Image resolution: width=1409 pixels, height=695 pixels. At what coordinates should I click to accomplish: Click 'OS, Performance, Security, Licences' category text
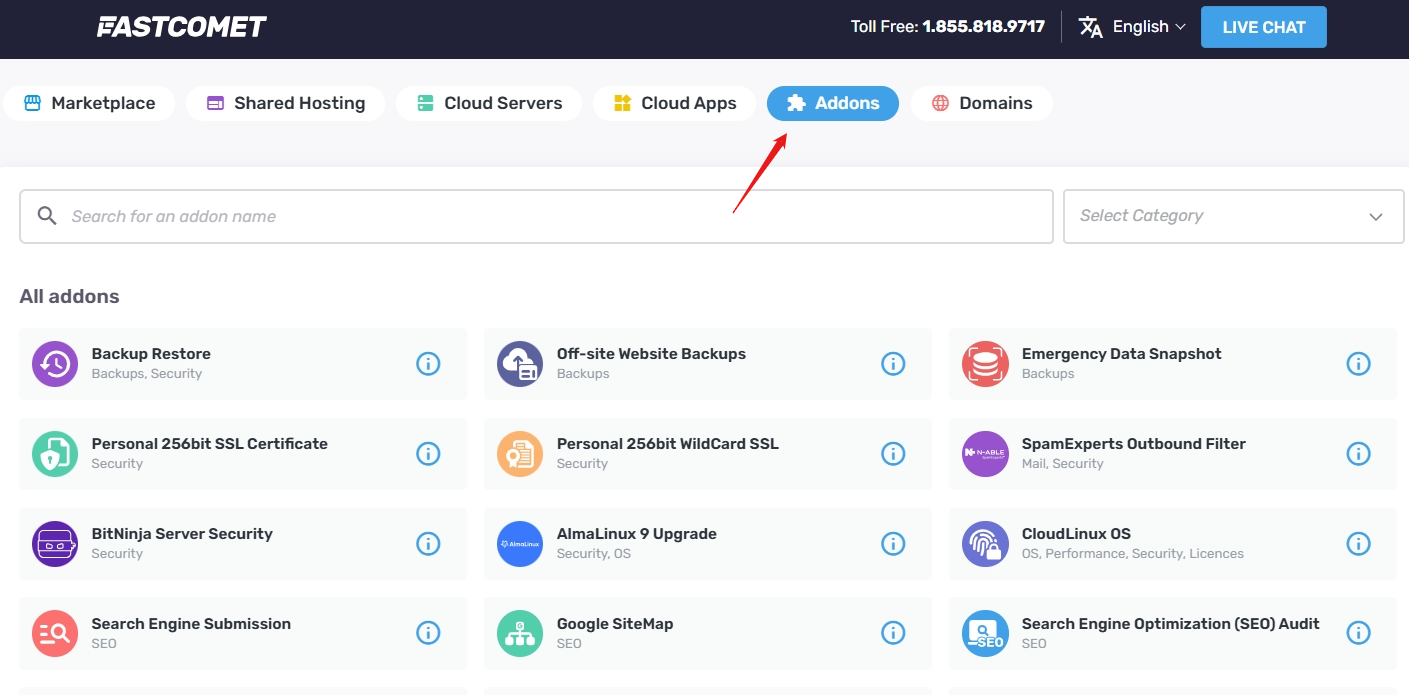click(1133, 554)
